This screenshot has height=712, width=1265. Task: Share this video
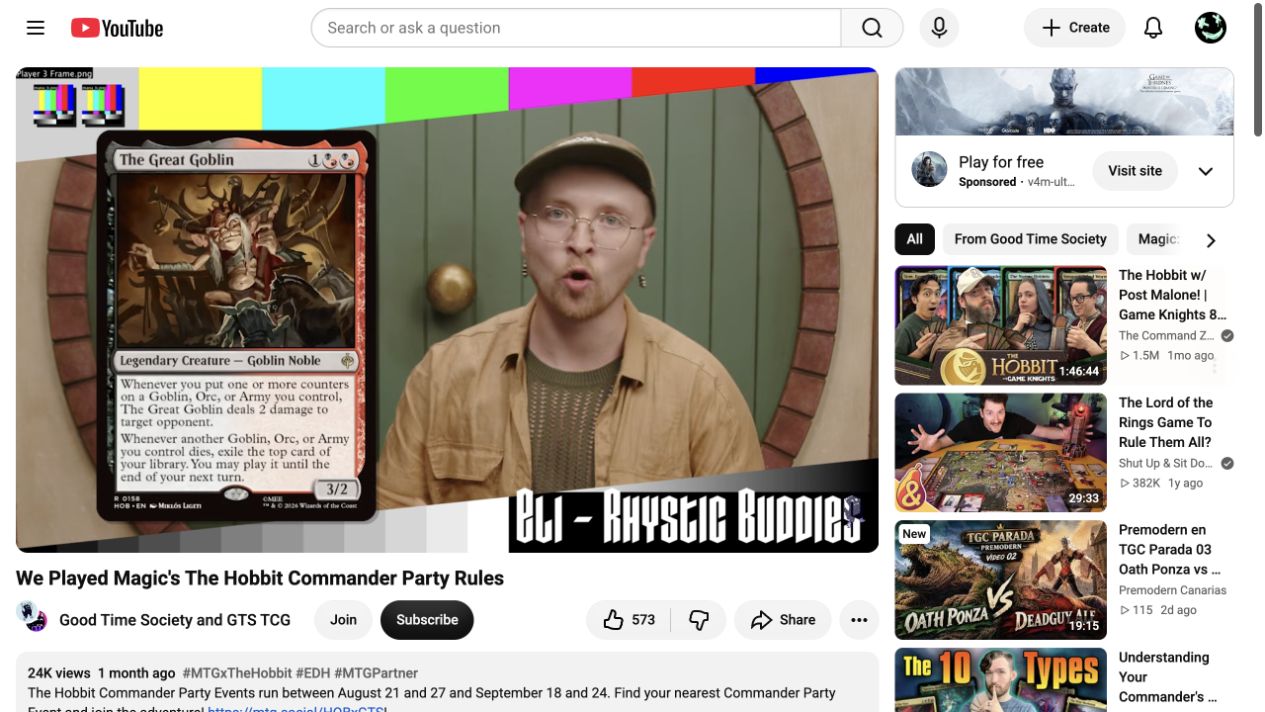[783, 620]
